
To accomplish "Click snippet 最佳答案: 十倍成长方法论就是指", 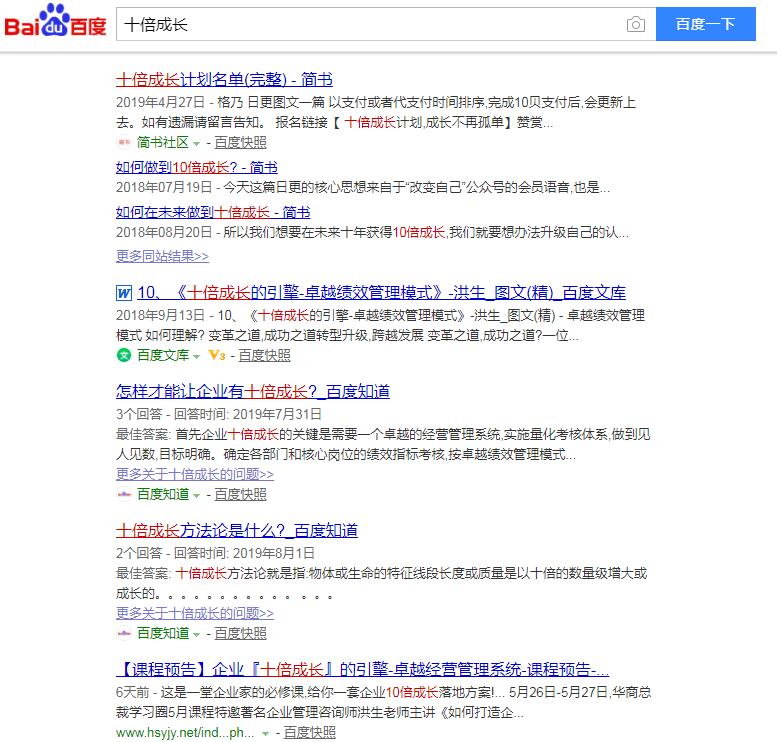I will [382, 583].
